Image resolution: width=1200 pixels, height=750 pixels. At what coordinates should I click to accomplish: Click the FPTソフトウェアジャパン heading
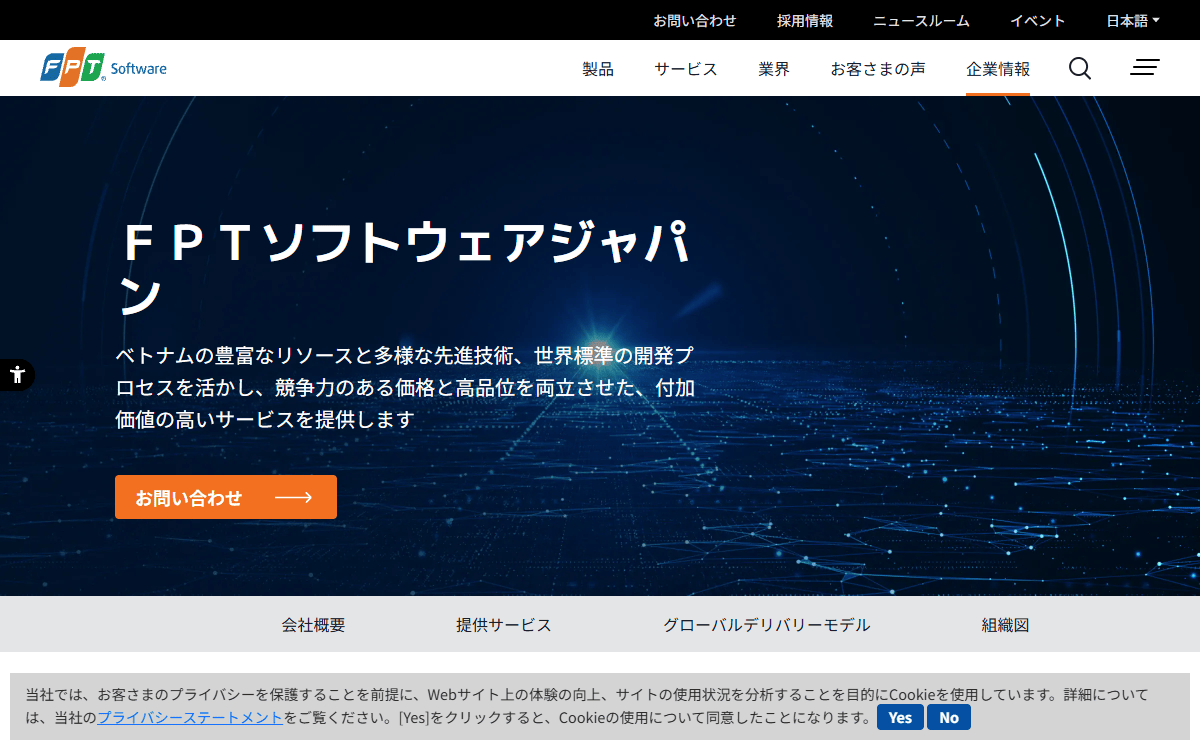coord(405,268)
